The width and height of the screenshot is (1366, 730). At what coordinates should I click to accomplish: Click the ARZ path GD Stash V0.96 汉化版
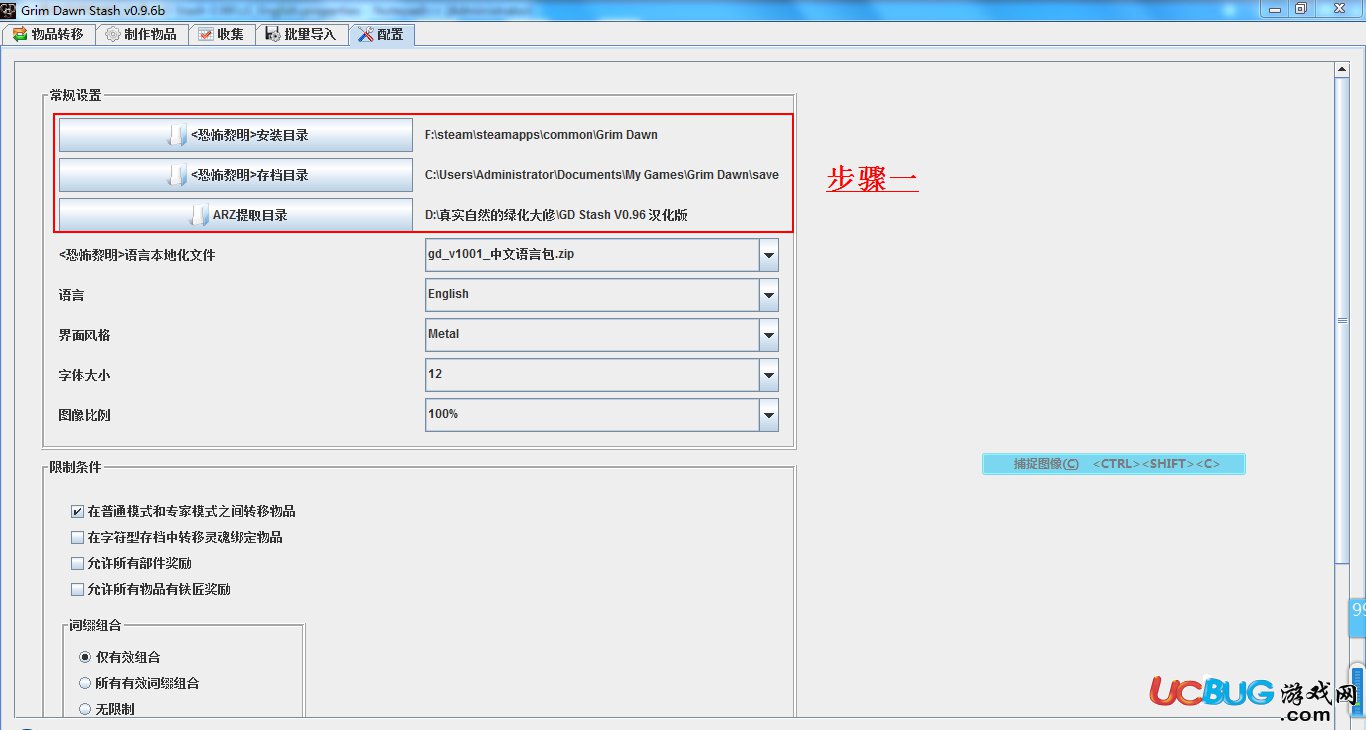556,215
